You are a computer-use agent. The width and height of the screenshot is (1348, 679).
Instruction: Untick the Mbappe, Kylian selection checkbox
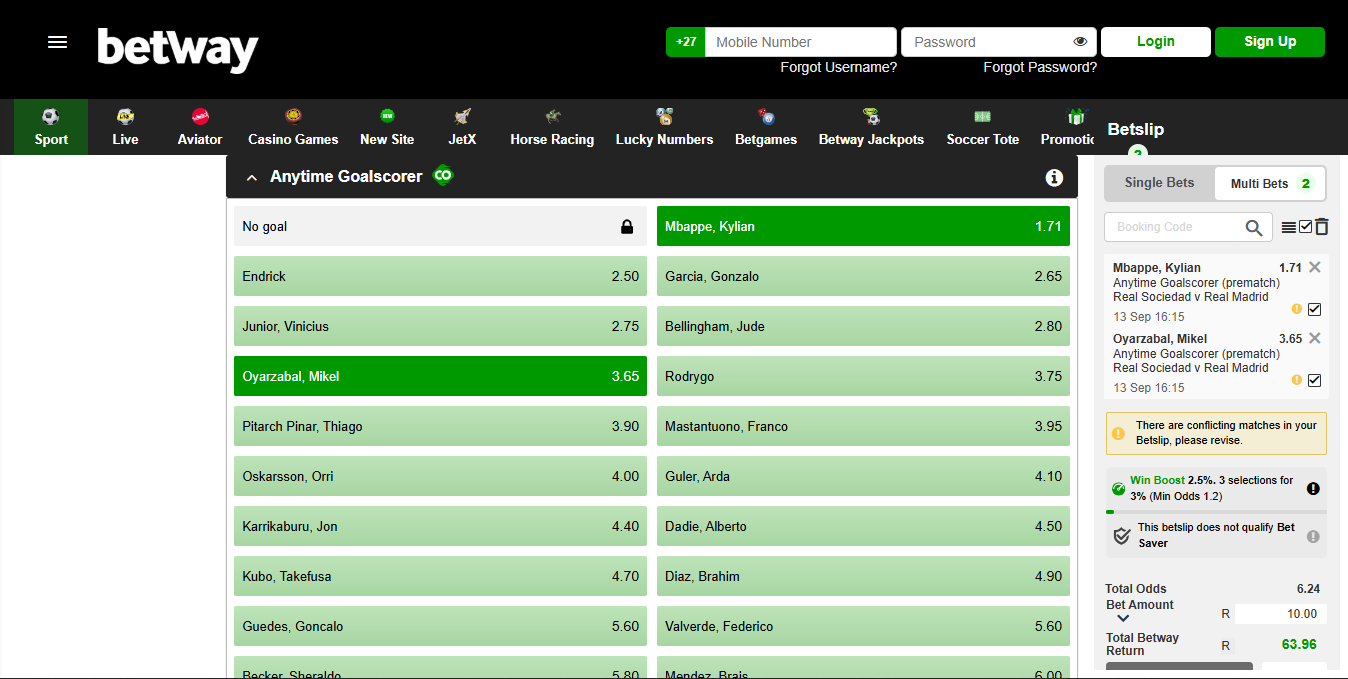click(x=1314, y=309)
